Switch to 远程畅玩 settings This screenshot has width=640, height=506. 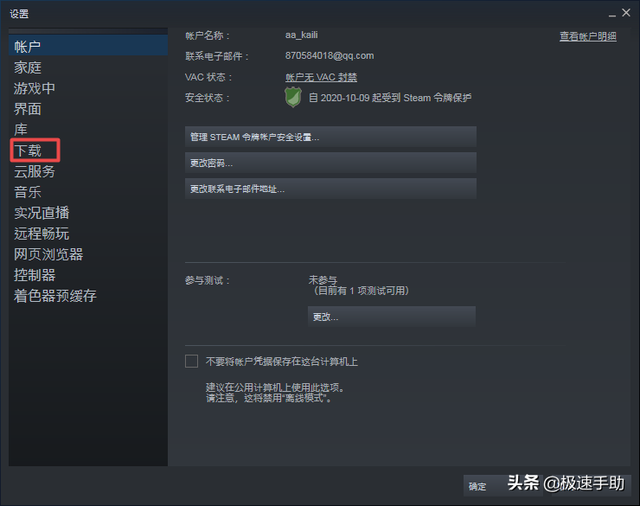(42, 233)
